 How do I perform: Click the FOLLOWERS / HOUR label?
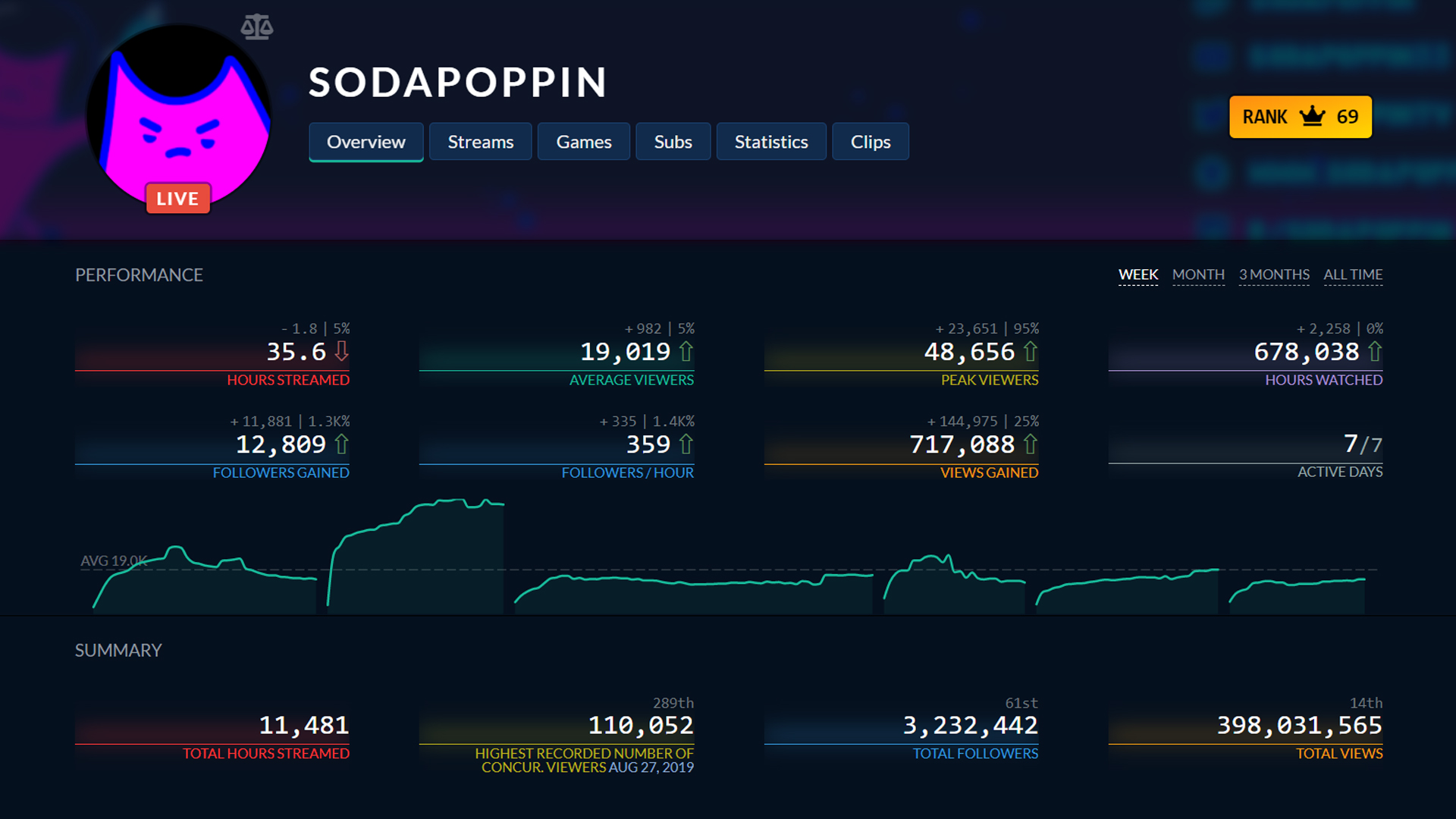pyautogui.click(x=628, y=472)
